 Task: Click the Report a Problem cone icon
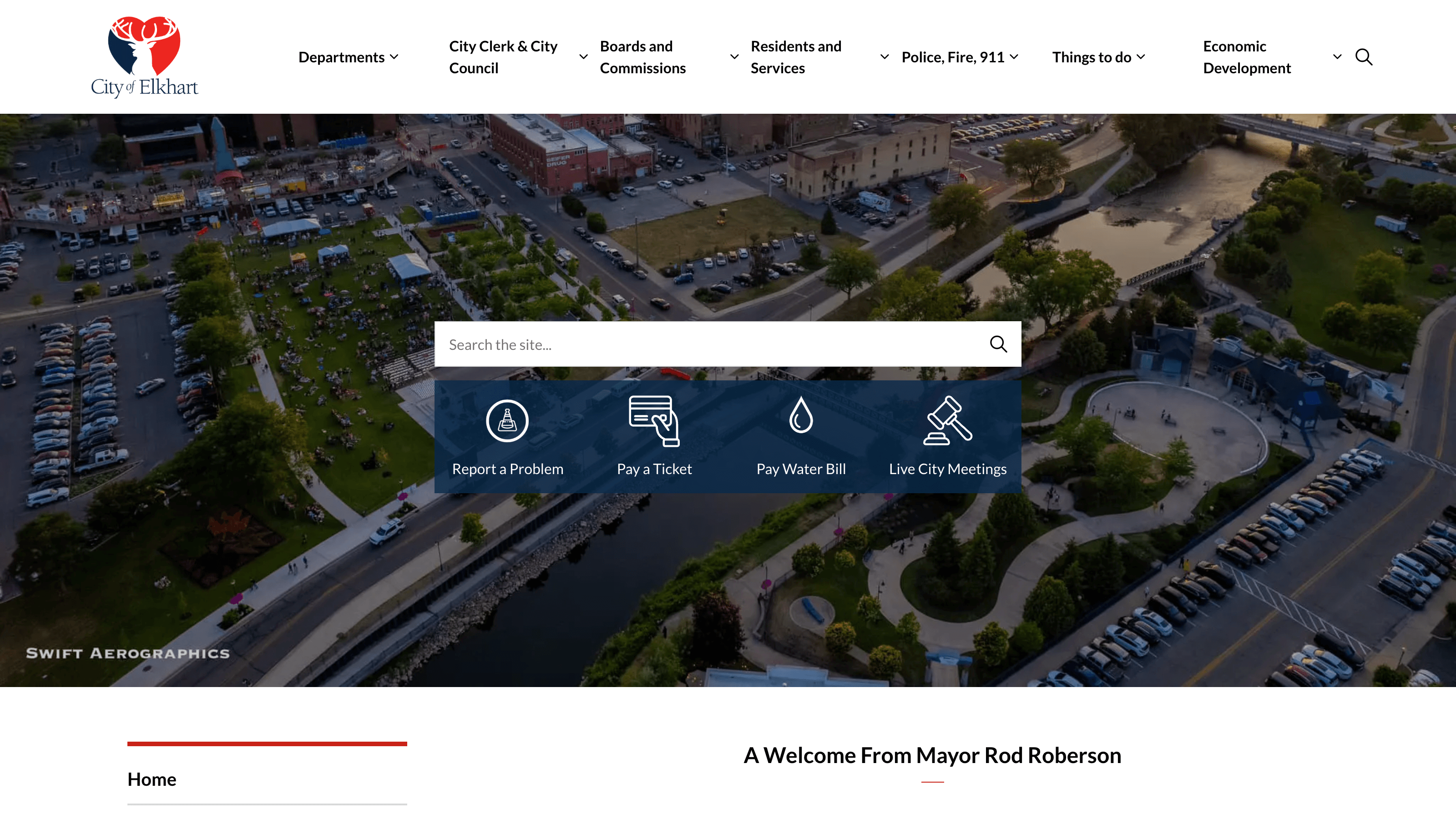(x=507, y=420)
